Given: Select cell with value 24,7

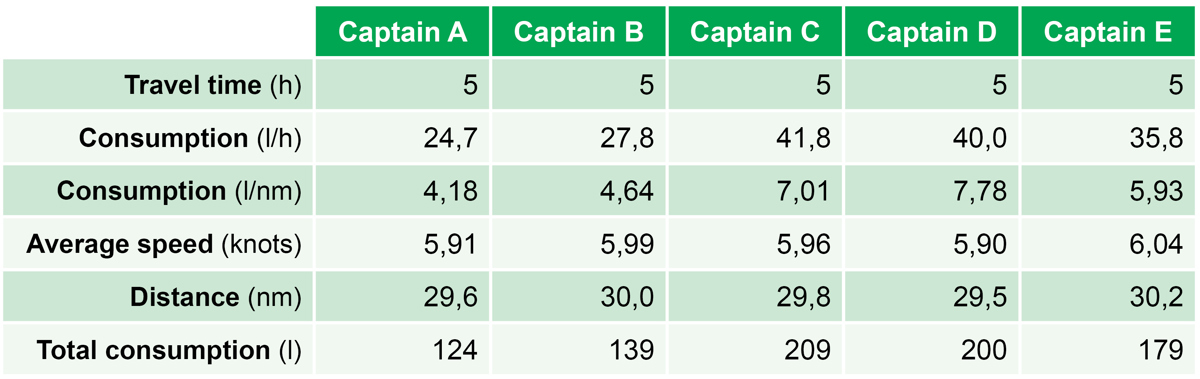Looking at the screenshot, I should point(404,138).
